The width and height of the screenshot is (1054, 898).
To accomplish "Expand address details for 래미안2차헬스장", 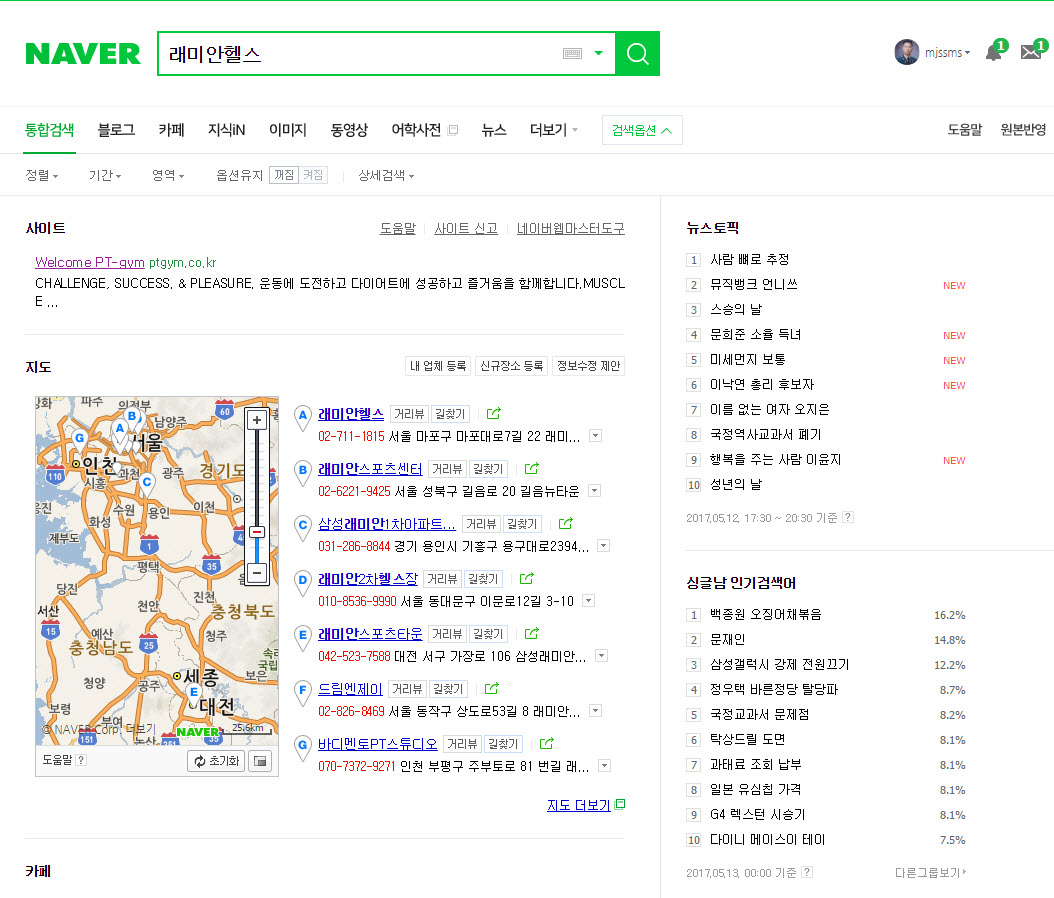I will click(x=589, y=601).
